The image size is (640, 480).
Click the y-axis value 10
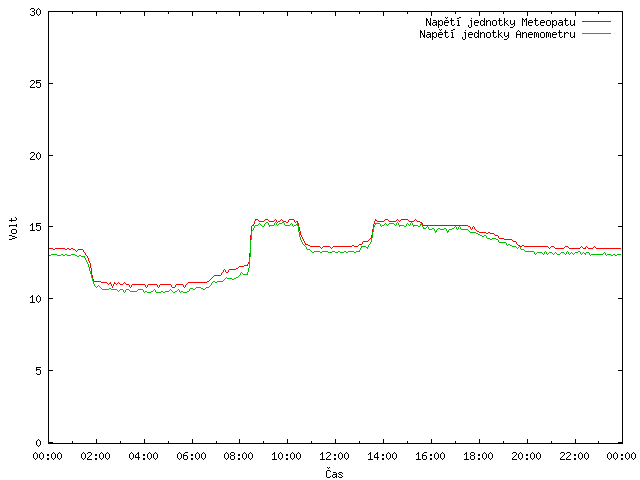coord(36,299)
